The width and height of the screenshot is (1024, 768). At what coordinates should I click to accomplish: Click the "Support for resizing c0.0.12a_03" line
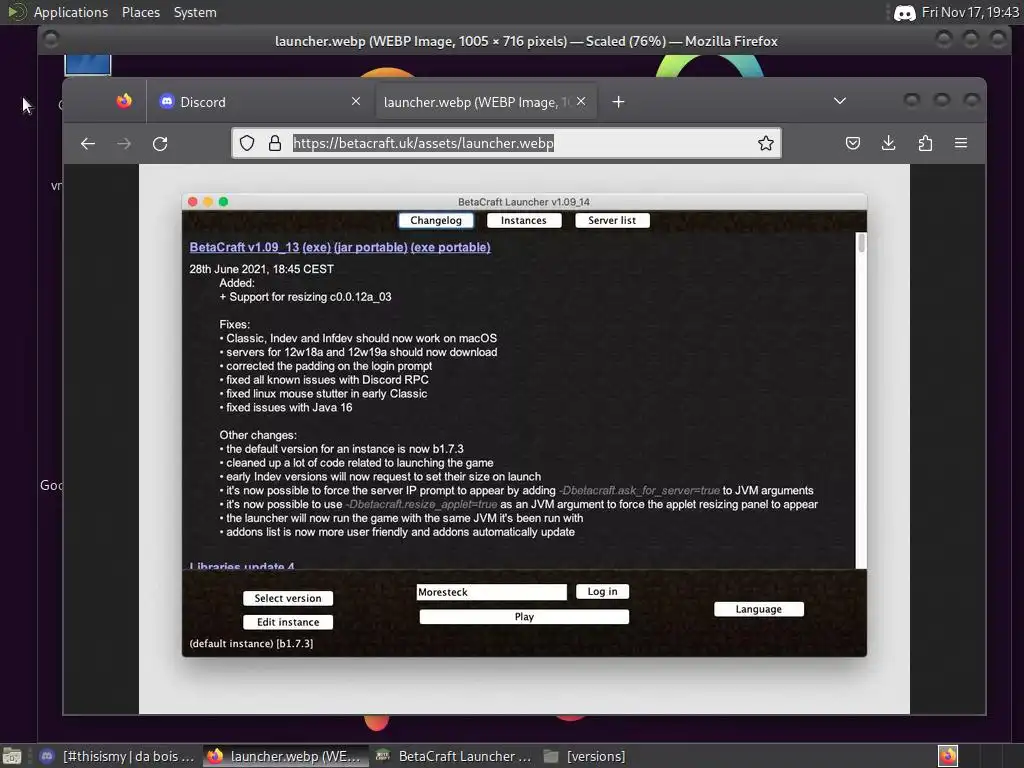[x=310, y=297]
